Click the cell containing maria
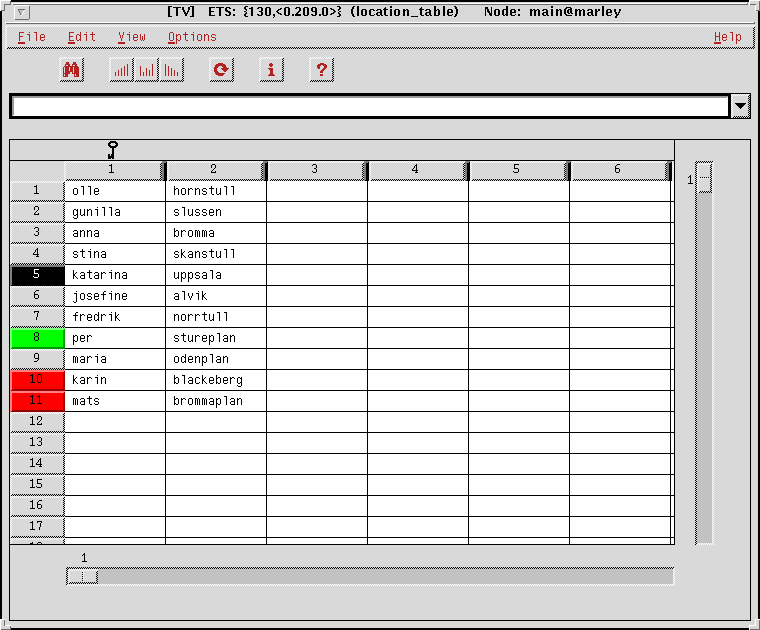Screen dimensions: 760x630 tap(115, 359)
